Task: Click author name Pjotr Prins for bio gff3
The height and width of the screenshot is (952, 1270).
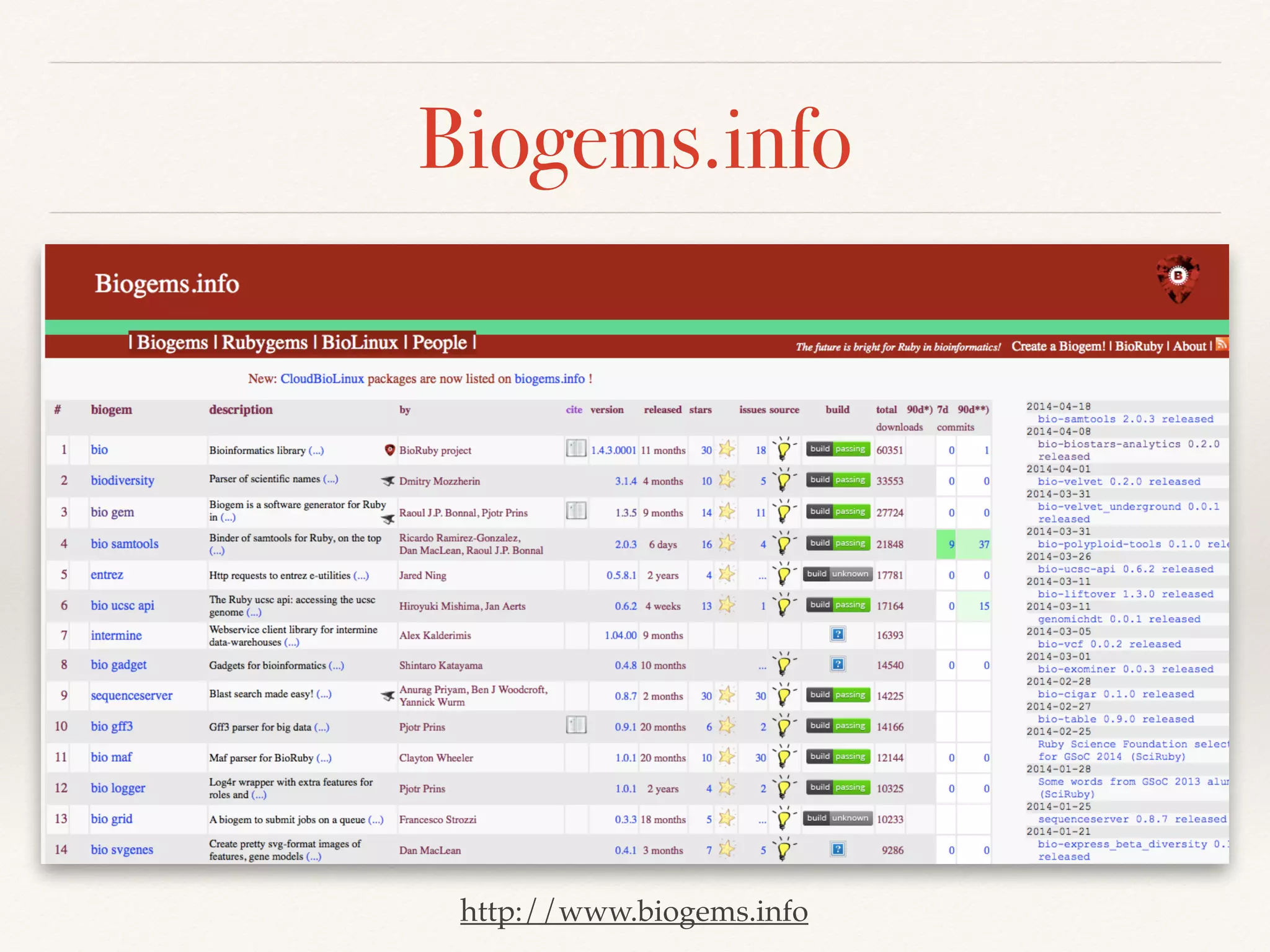Action: pos(422,727)
